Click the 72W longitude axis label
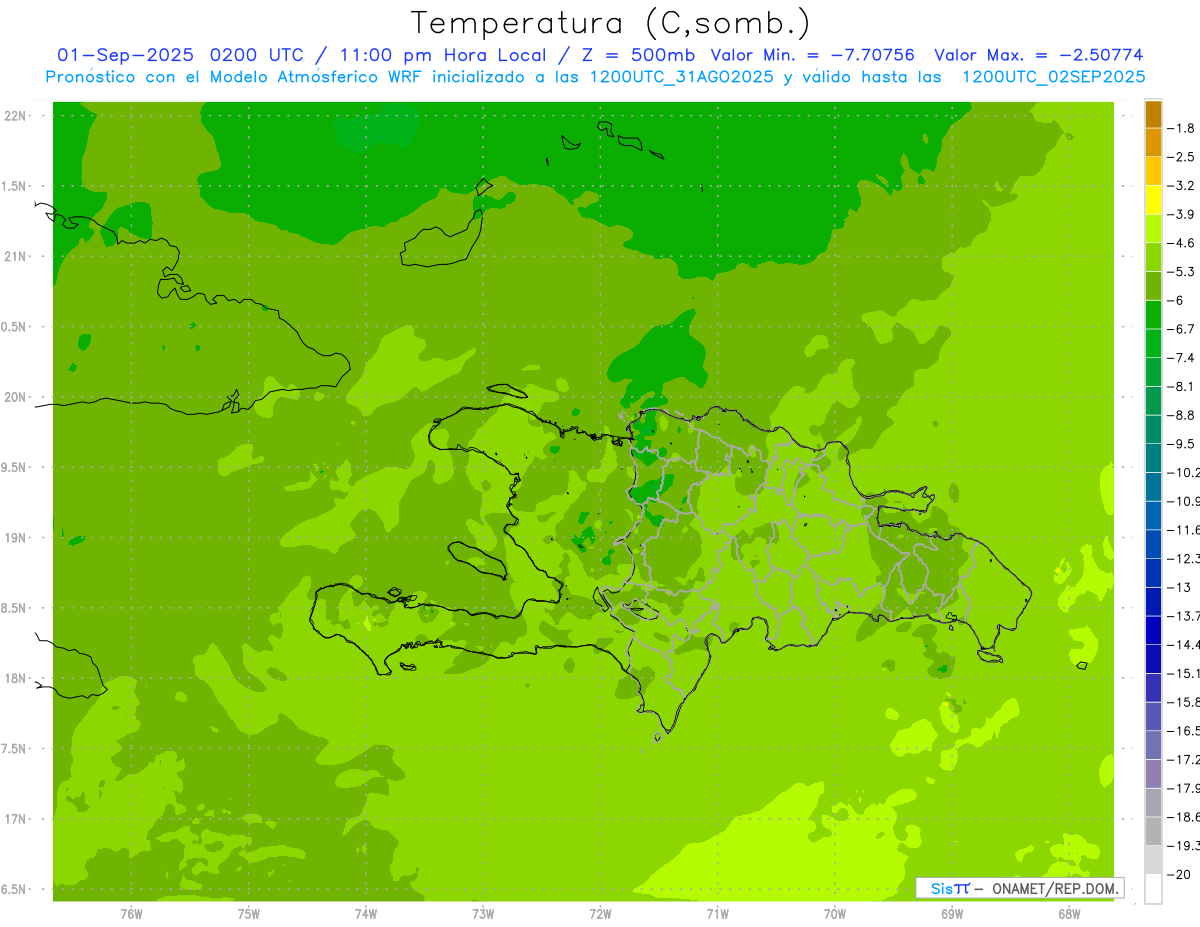The width and height of the screenshot is (1200, 927). coord(600,913)
